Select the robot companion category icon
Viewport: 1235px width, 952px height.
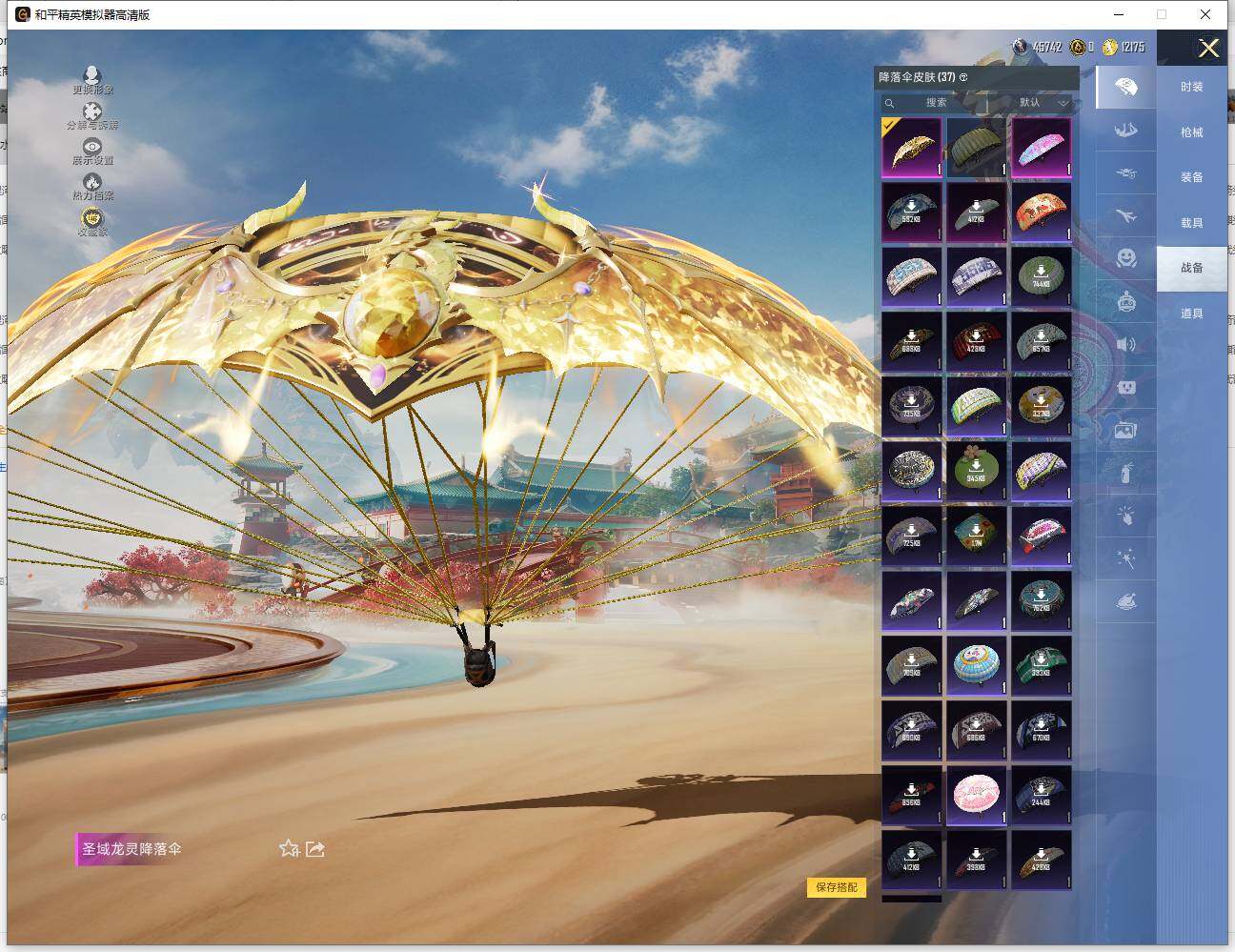pos(1125,301)
